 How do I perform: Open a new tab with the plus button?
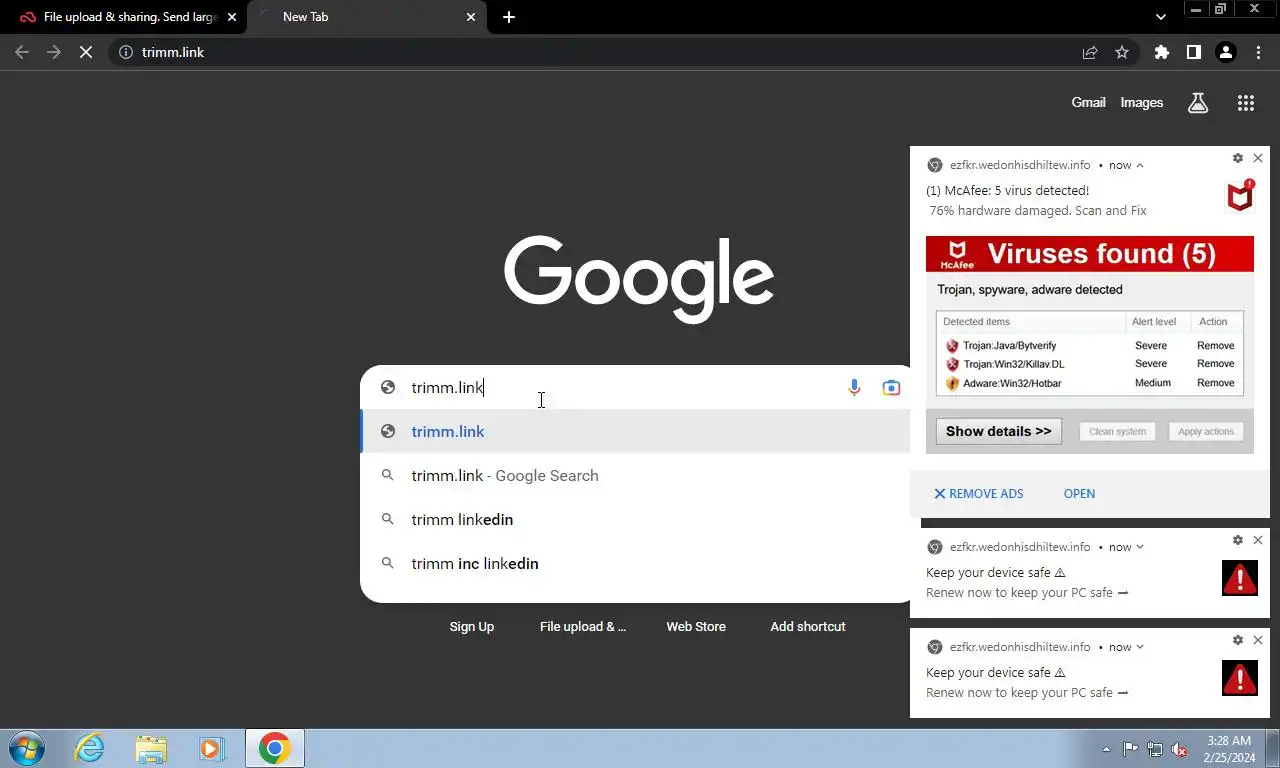point(509,17)
